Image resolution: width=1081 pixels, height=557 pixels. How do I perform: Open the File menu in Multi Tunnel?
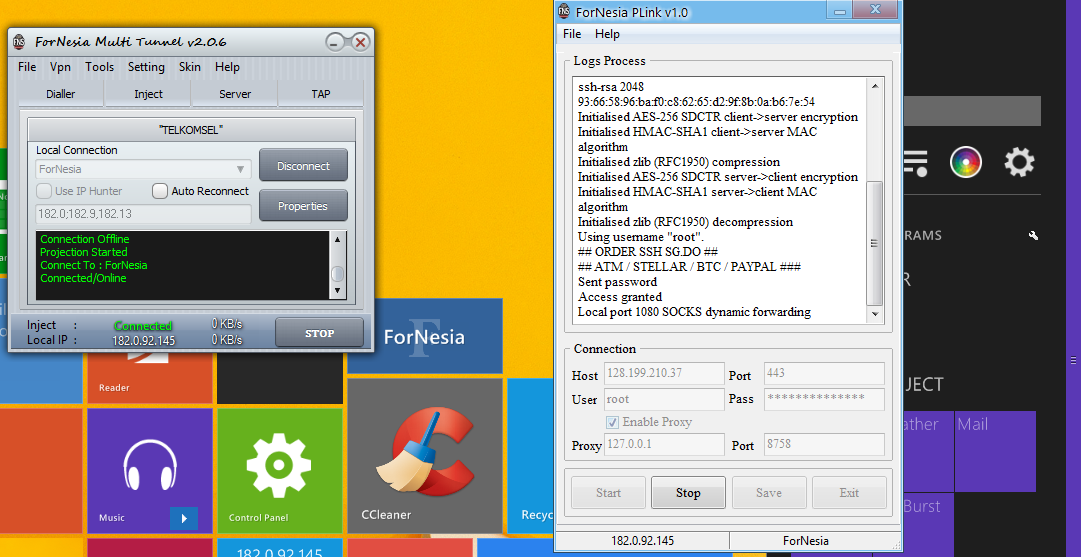pos(27,67)
